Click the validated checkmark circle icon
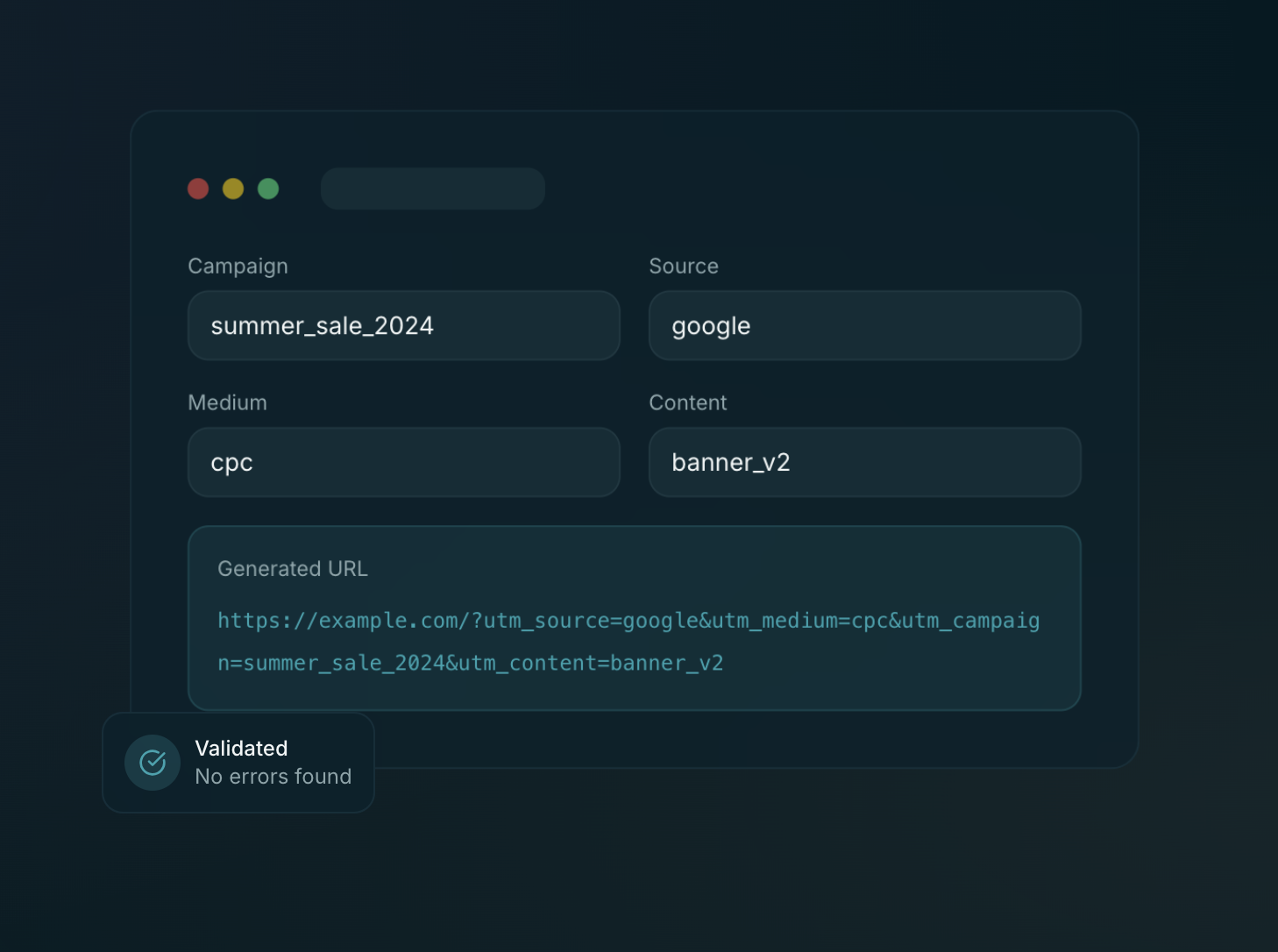The image size is (1278, 952). click(153, 763)
